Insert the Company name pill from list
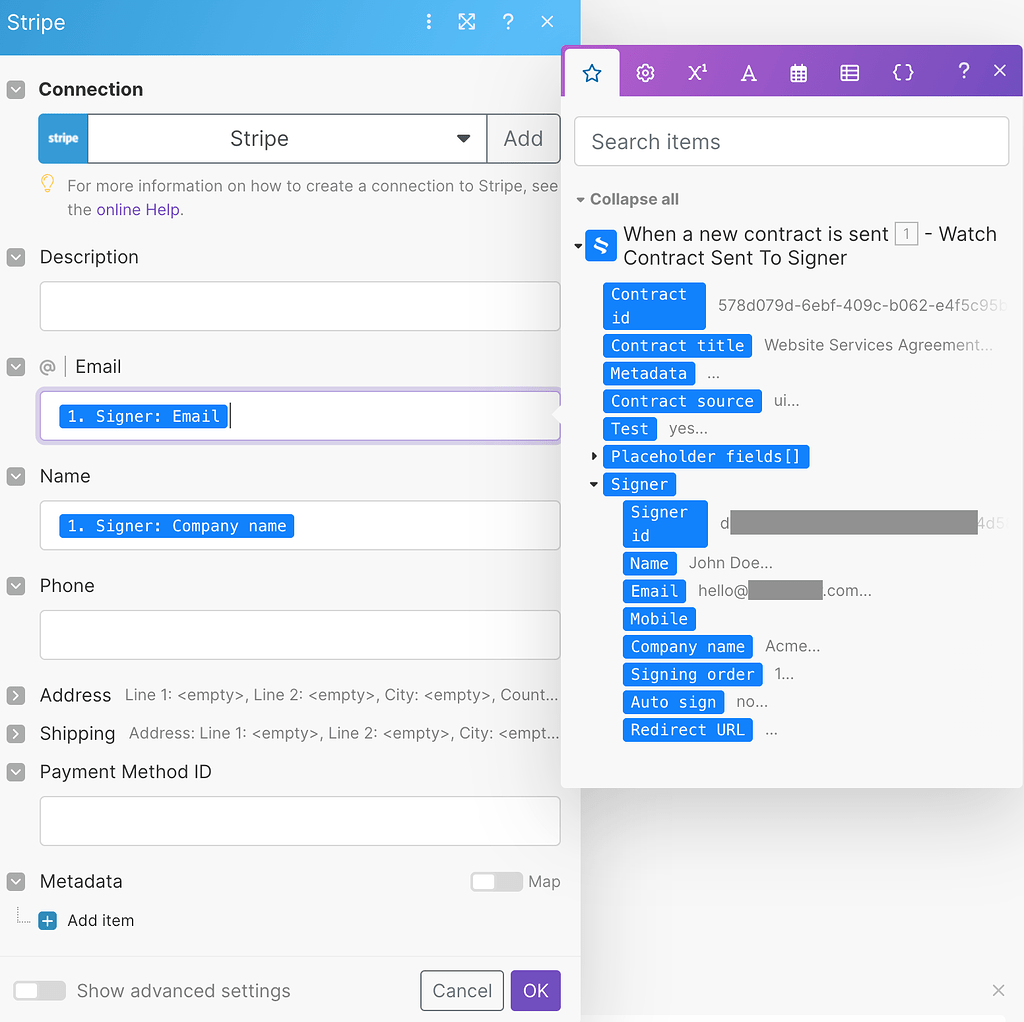This screenshot has height=1022, width=1024. (x=687, y=647)
